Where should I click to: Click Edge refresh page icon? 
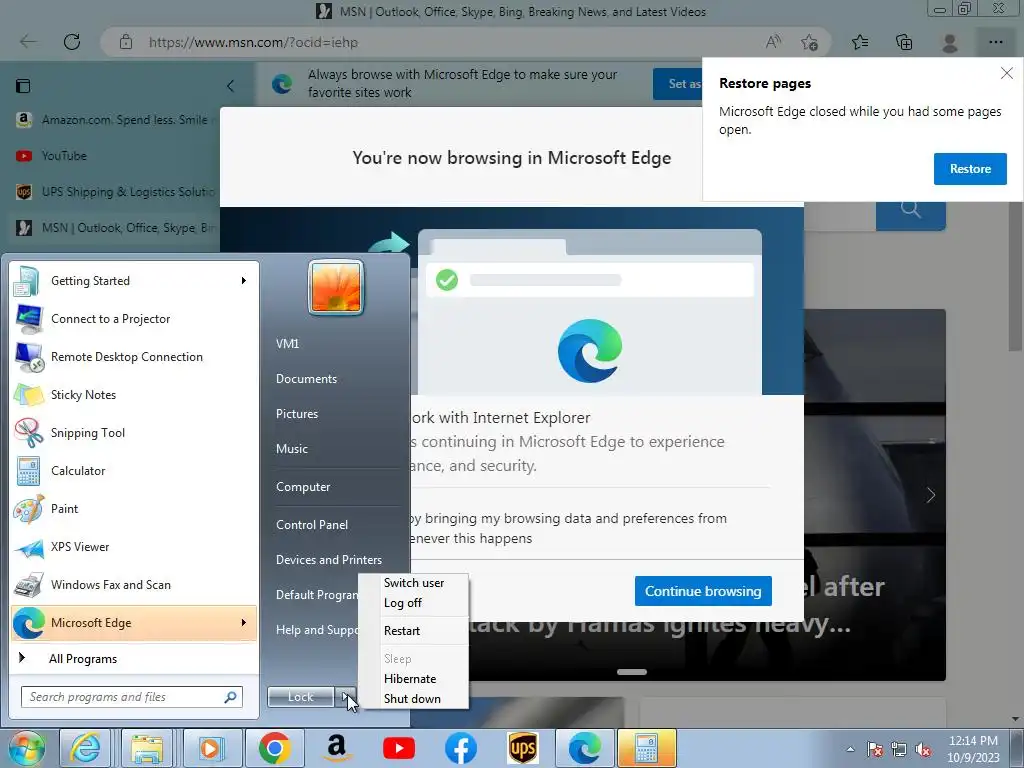tap(72, 42)
